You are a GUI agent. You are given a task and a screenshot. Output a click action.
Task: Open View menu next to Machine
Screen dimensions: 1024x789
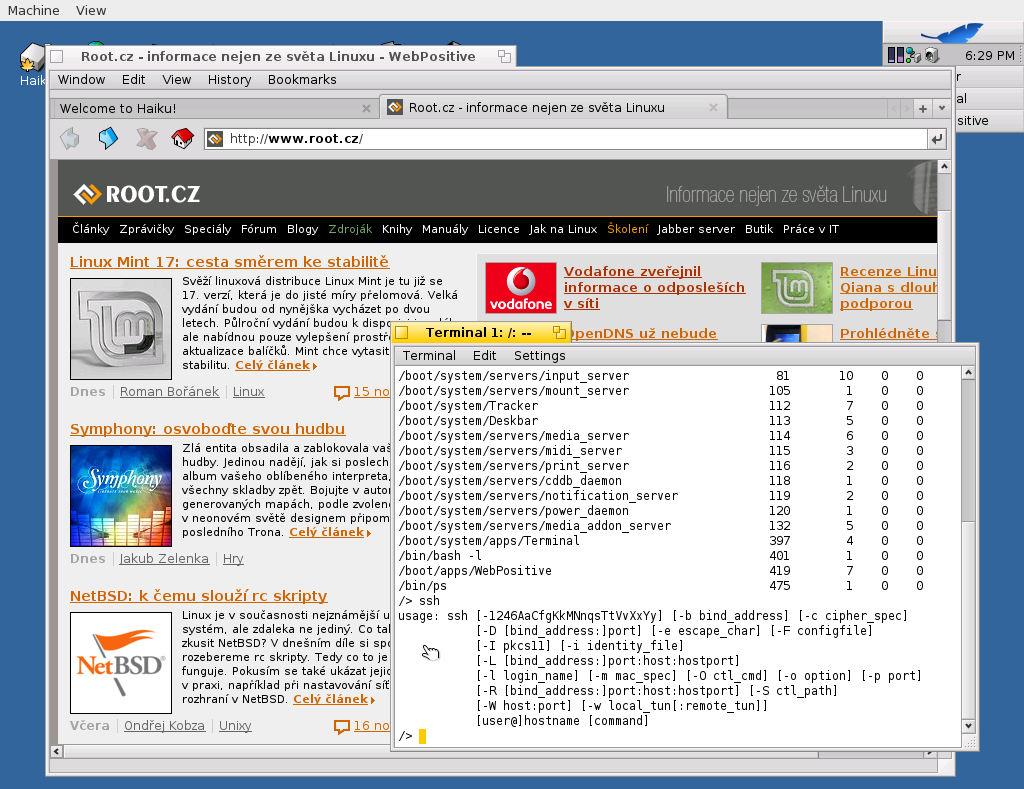[91, 10]
